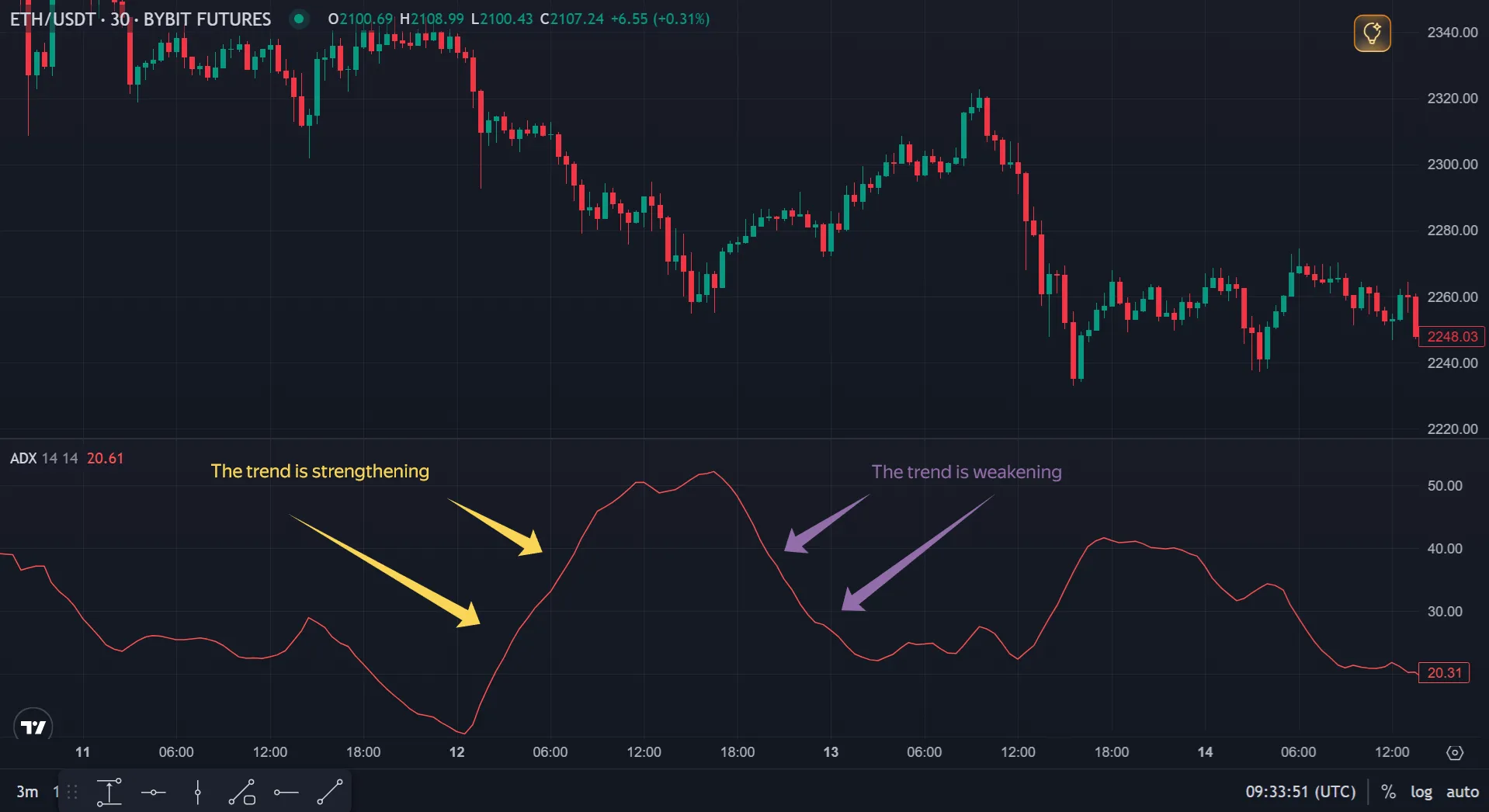Toggle percent scale mode
This screenshot has height=812, width=1489.
pos(1388,792)
